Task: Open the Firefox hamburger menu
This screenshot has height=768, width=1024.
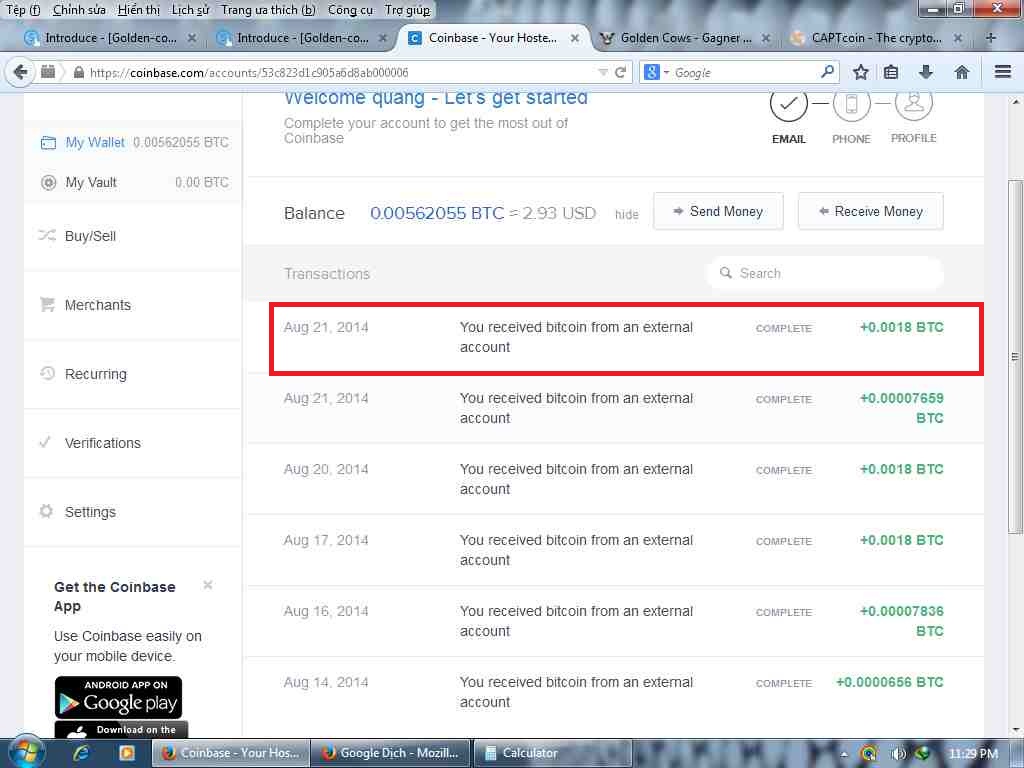Action: pyautogui.click(x=1003, y=72)
